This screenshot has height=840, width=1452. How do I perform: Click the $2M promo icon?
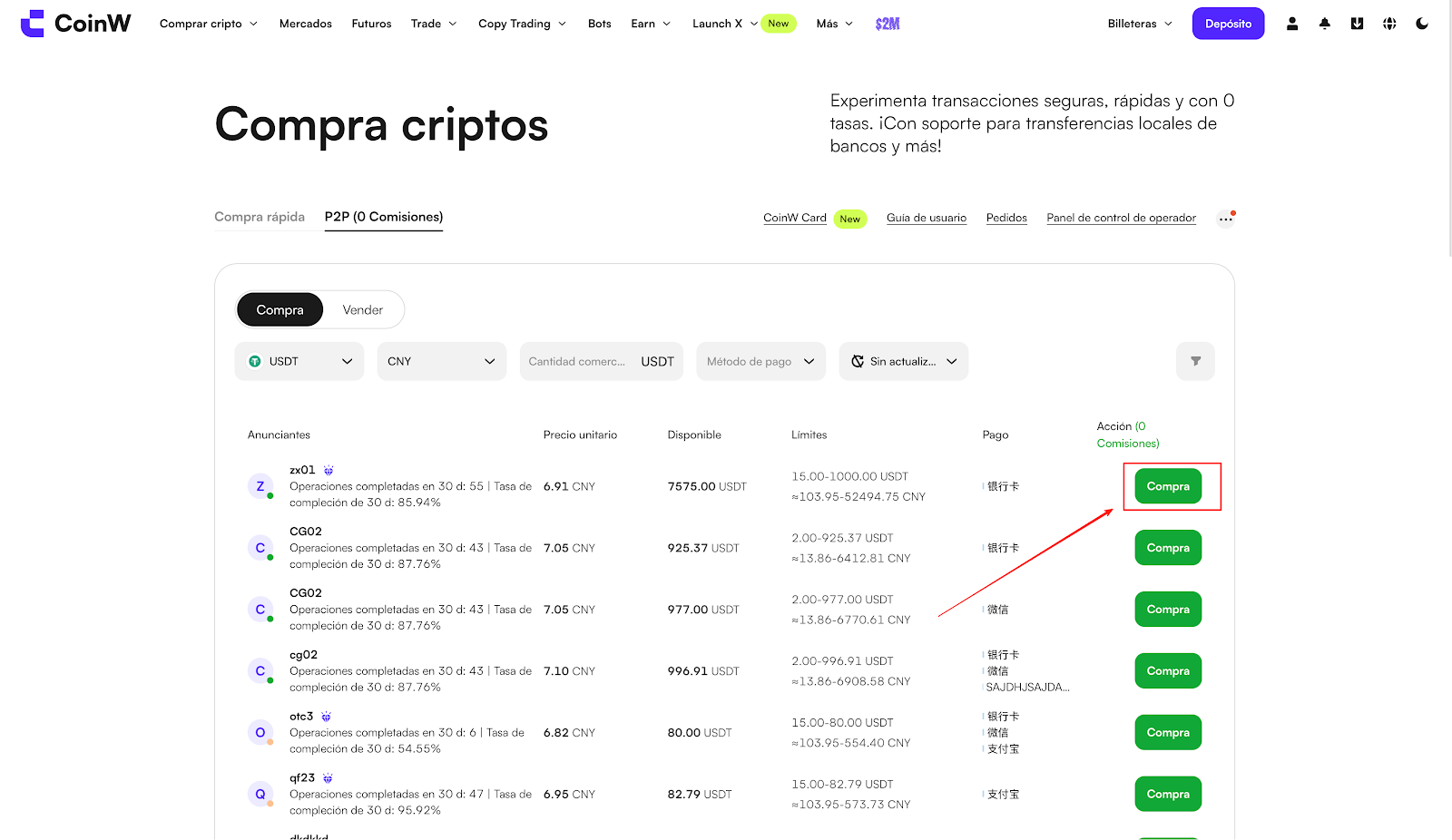click(888, 24)
